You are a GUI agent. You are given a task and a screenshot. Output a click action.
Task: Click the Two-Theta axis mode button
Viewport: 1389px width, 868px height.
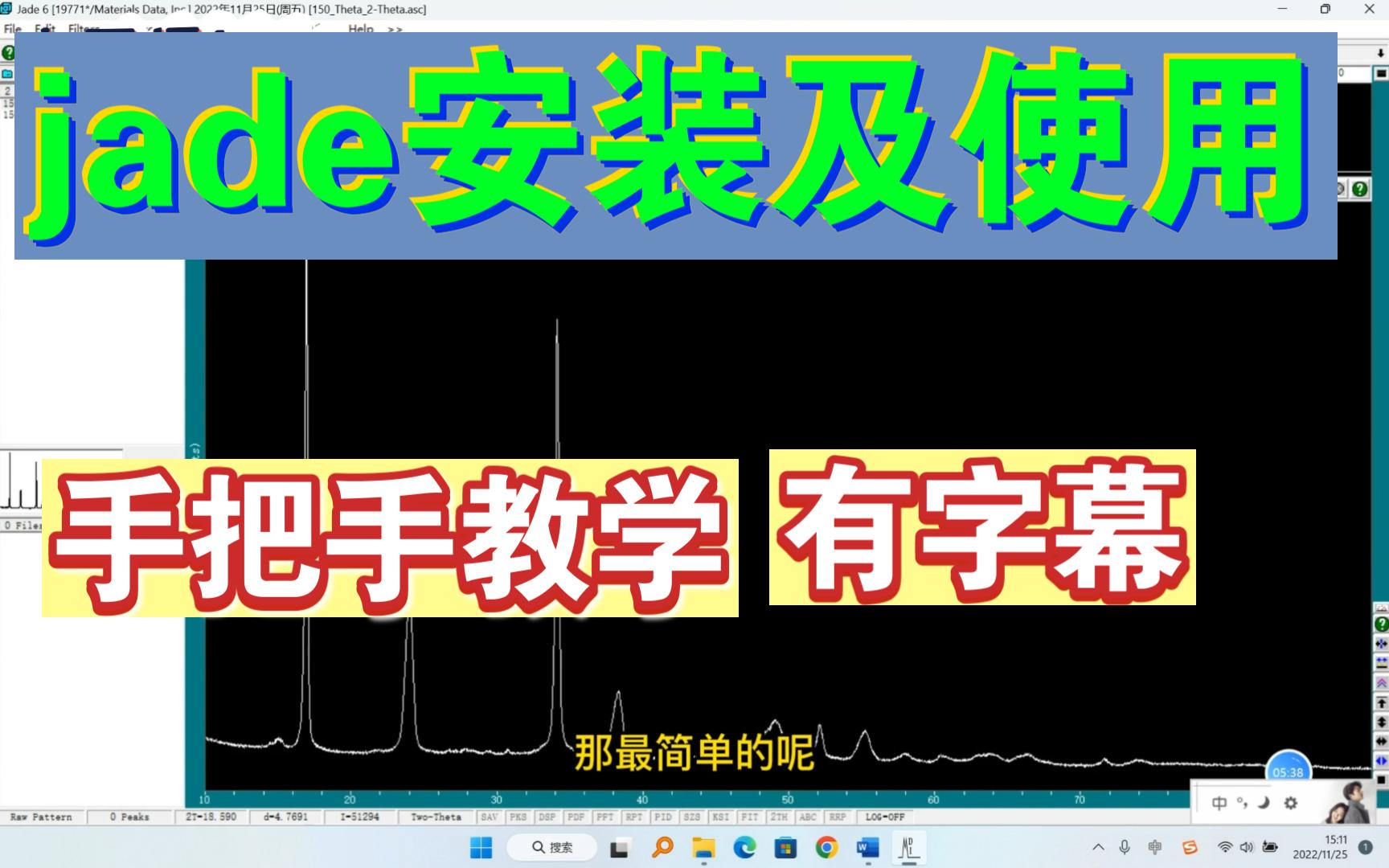(436, 817)
